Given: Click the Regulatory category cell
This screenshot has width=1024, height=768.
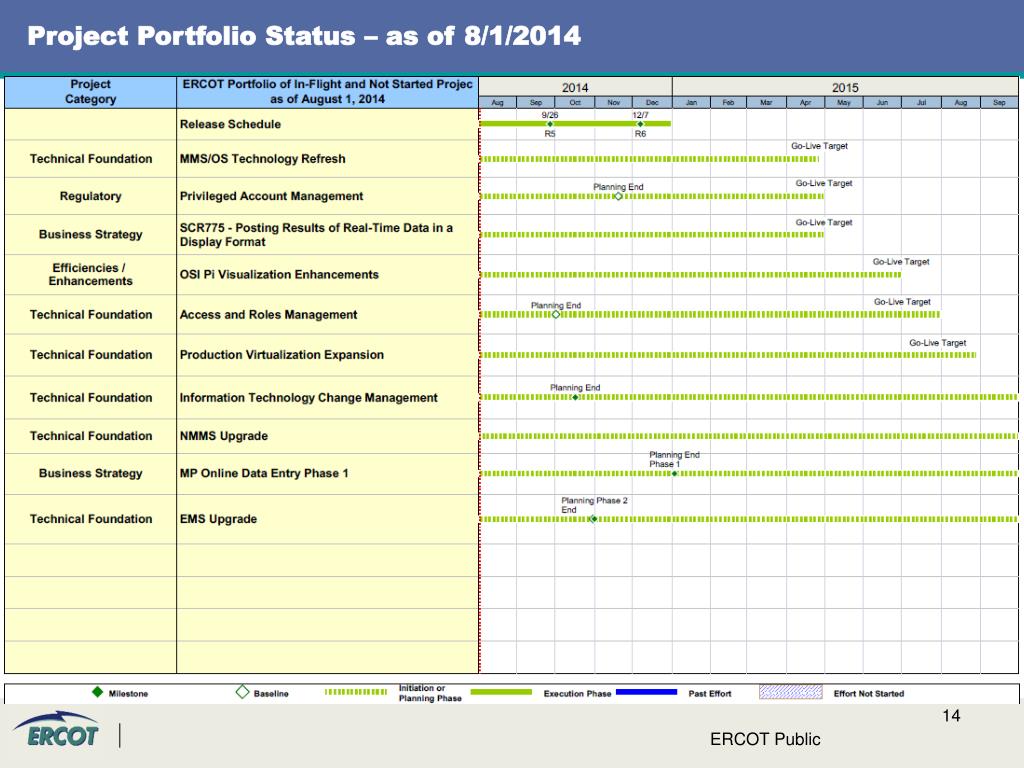Looking at the screenshot, I should 91,196.
